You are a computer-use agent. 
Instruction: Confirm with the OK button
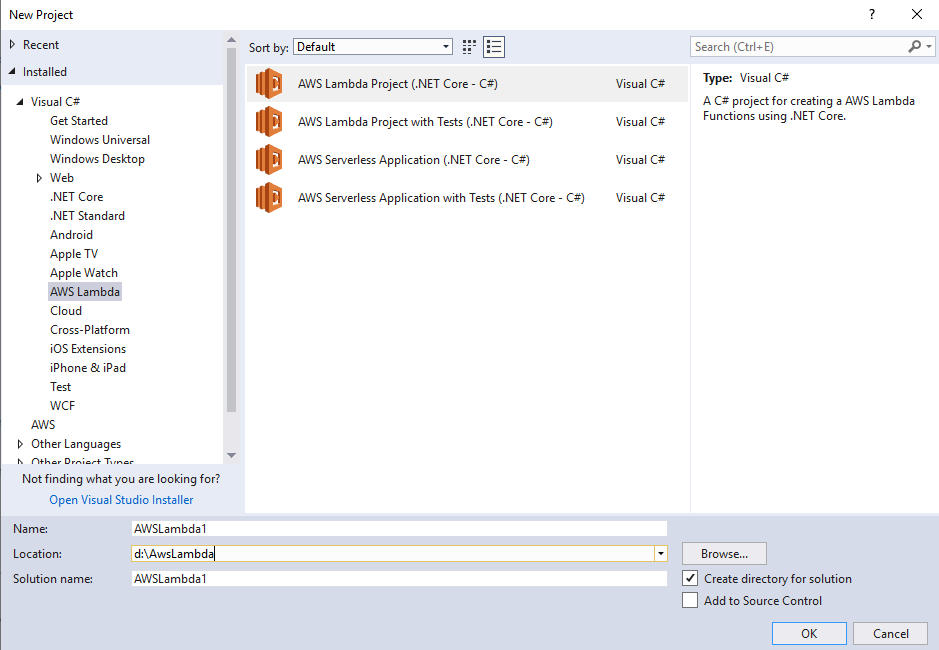point(809,633)
